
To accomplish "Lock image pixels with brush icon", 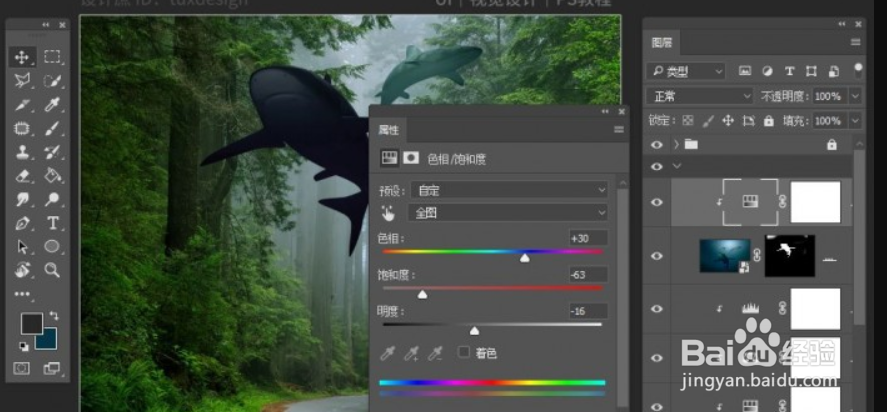I will point(708,121).
